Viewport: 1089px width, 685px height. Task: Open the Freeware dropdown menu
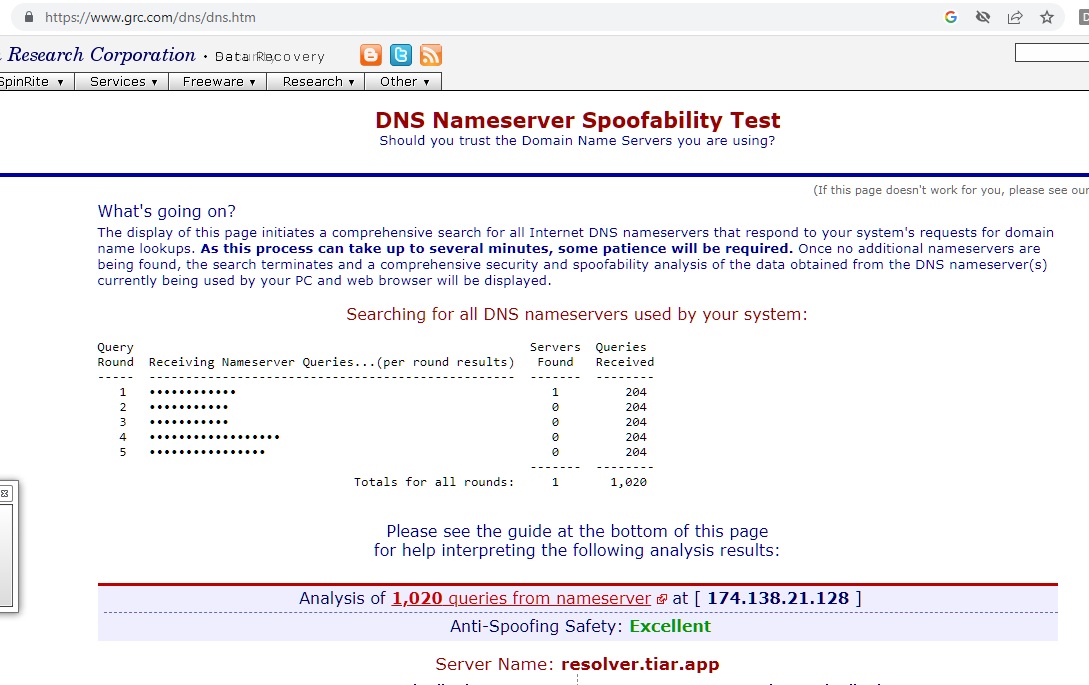(x=218, y=82)
